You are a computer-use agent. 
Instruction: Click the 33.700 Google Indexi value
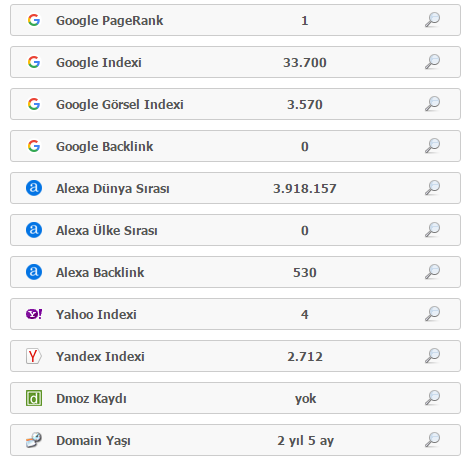click(x=305, y=63)
